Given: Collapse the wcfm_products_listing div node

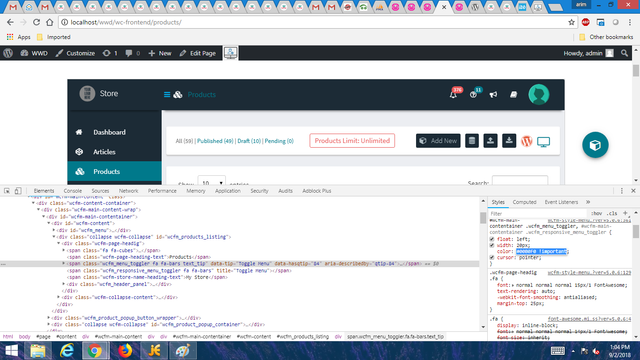Looking at the screenshot, I should coord(54,237).
